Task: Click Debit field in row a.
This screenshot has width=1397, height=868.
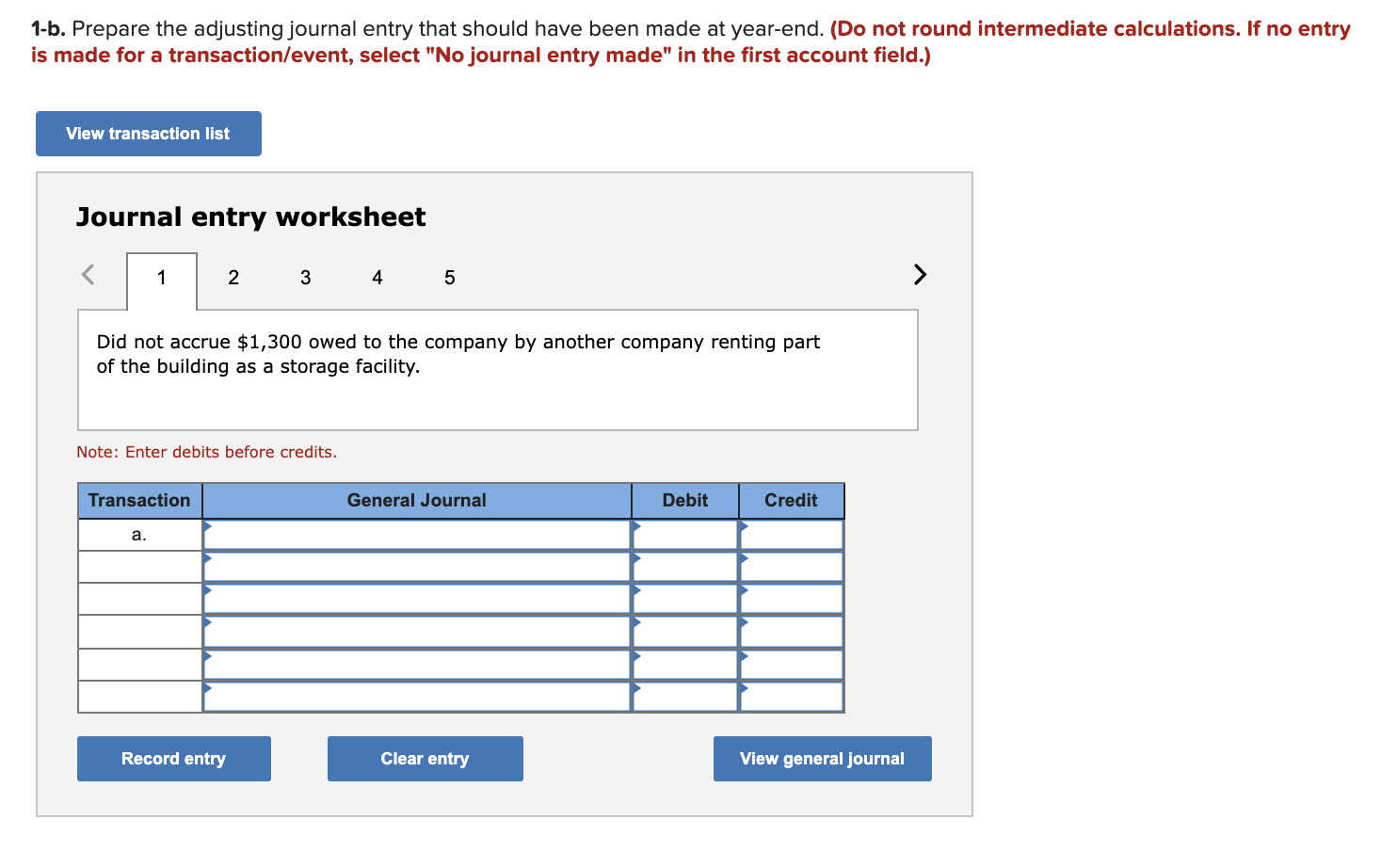Action: [685, 535]
